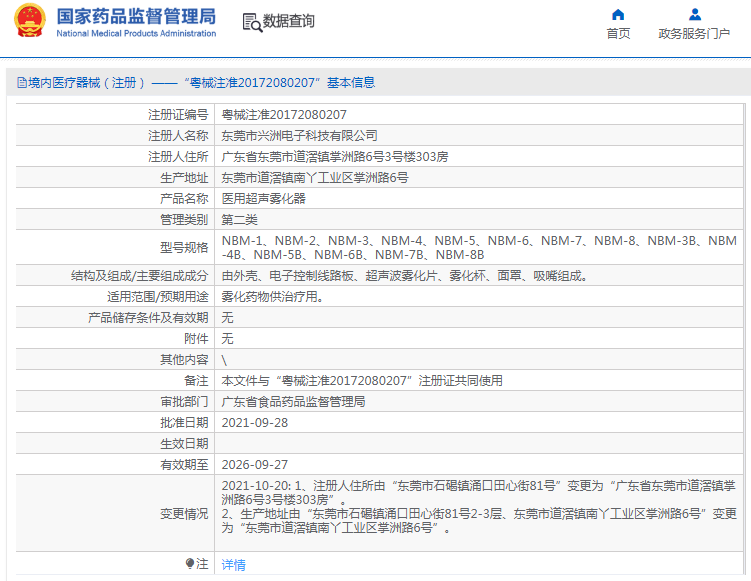The width and height of the screenshot is (751, 581).
Task: Click the 管理类别 row label
Action: pyautogui.click(x=184, y=220)
